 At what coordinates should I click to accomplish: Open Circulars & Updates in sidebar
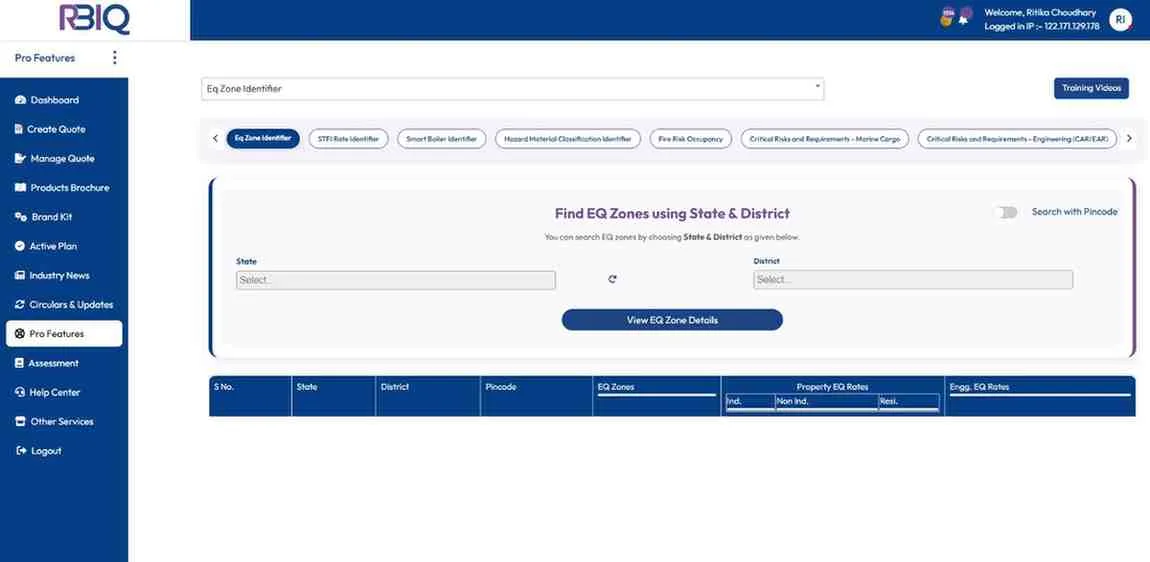point(71,304)
